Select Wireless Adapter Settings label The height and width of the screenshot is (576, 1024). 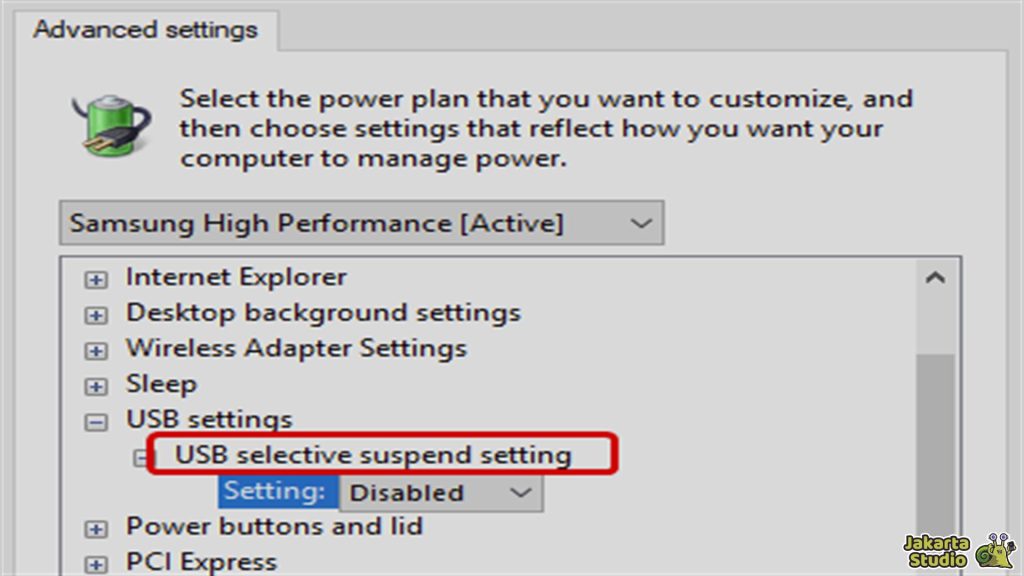[296, 348]
